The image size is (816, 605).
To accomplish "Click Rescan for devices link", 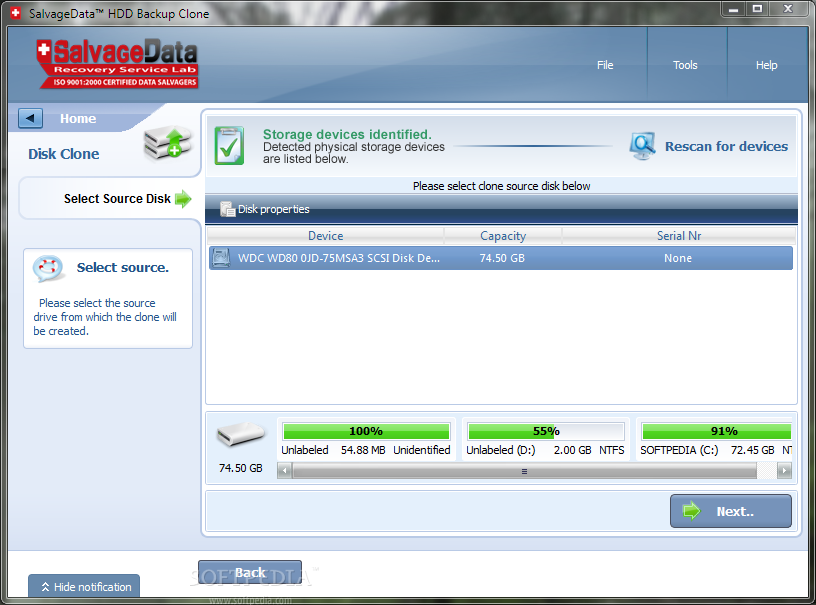I will pos(726,146).
